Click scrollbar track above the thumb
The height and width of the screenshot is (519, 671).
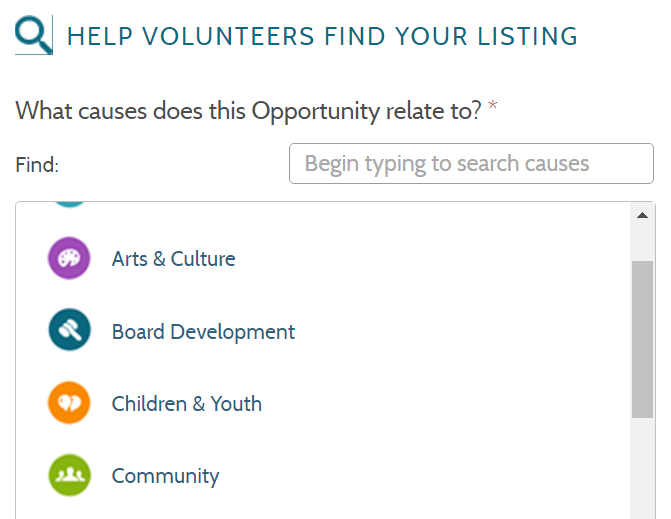click(x=642, y=243)
